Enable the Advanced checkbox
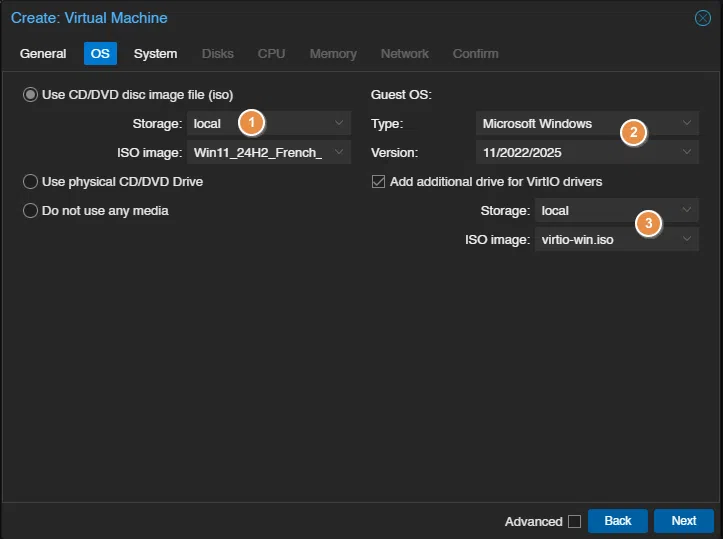The image size is (723, 539). coord(574,521)
